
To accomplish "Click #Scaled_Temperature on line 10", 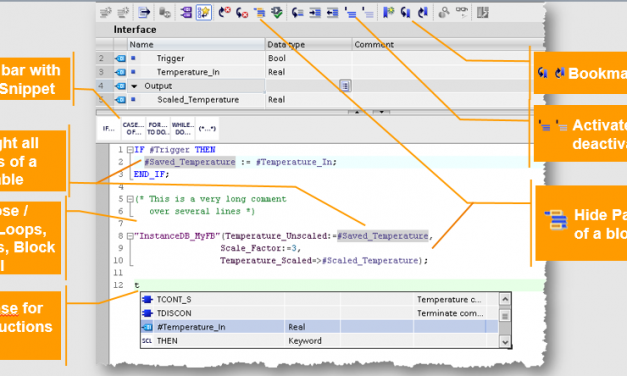I will click(370, 261).
